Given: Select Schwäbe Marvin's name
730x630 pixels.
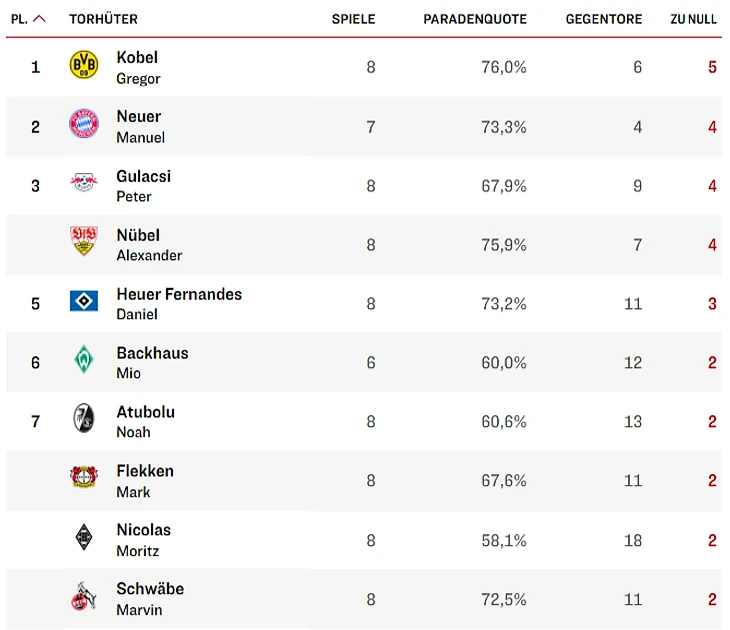Looking at the screenshot, I should (x=150, y=598).
